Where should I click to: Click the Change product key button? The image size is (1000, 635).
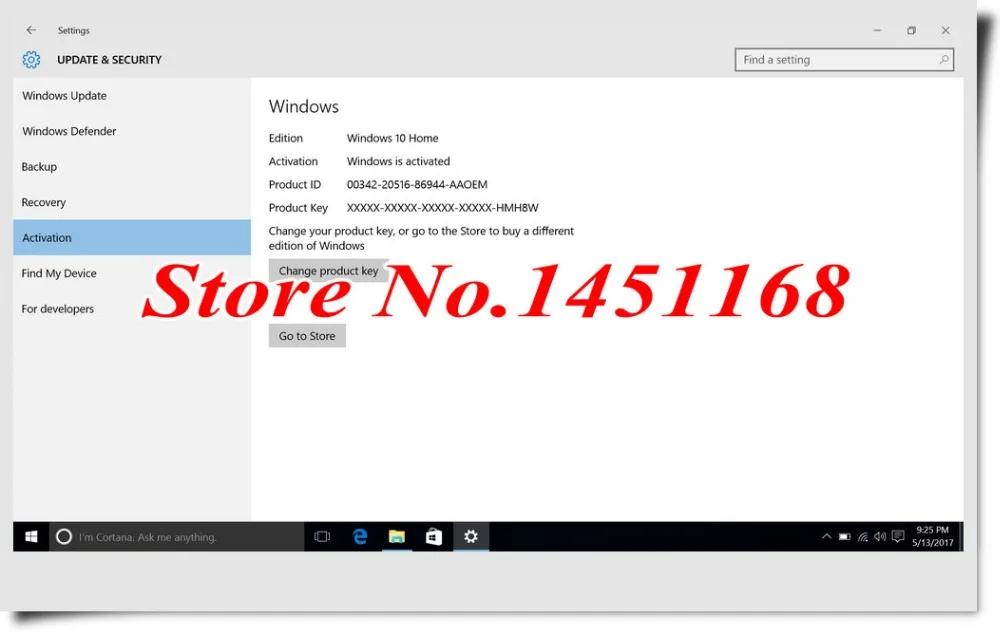(x=328, y=271)
